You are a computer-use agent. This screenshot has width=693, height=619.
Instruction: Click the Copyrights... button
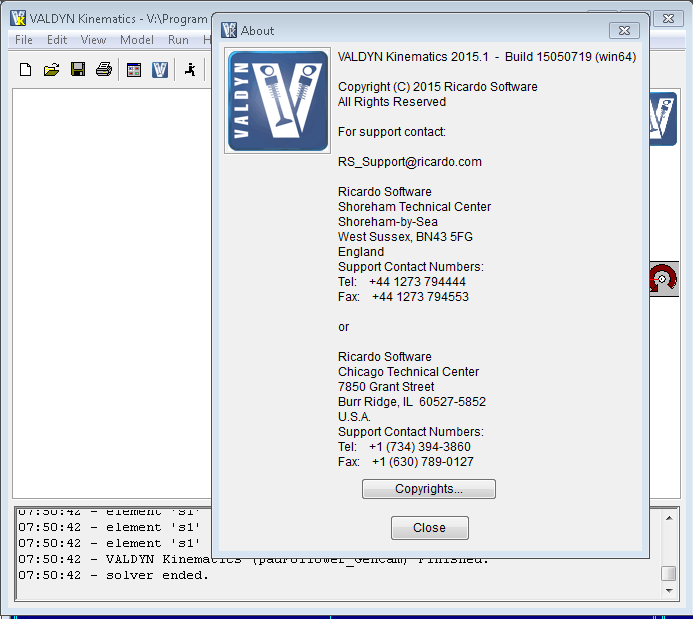pos(429,489)
